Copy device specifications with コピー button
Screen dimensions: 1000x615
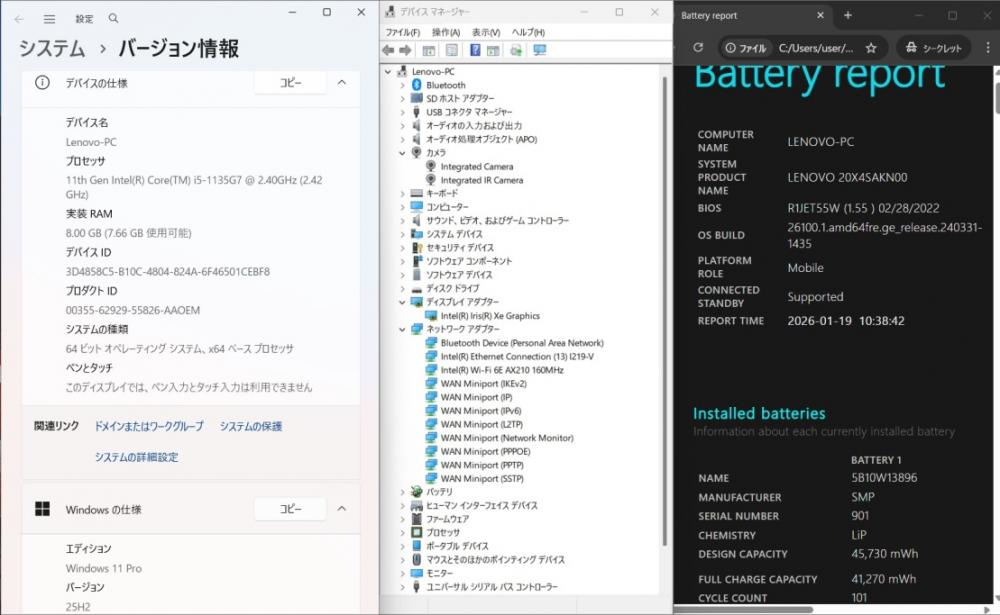(x=290, y=83)
